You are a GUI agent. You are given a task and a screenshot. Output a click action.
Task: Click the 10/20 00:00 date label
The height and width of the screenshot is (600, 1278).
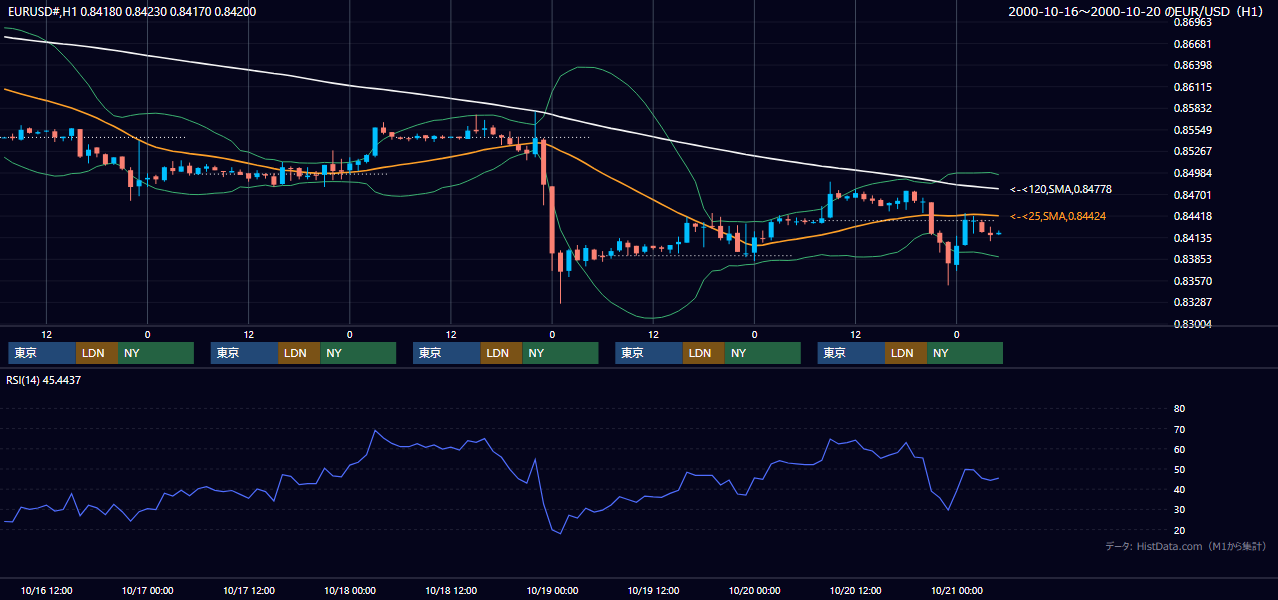[754, 590]
